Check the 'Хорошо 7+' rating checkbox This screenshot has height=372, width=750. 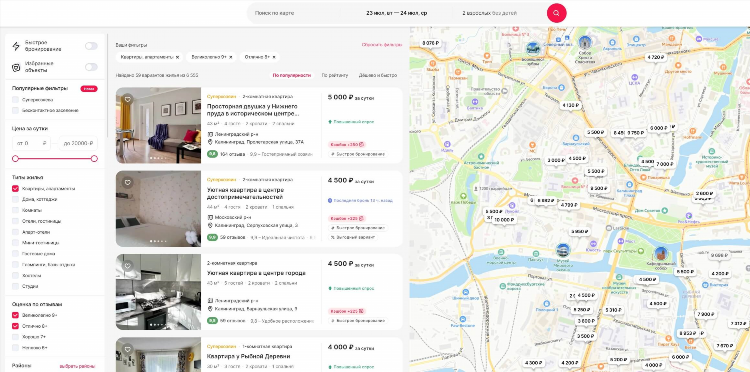point(15,337)
